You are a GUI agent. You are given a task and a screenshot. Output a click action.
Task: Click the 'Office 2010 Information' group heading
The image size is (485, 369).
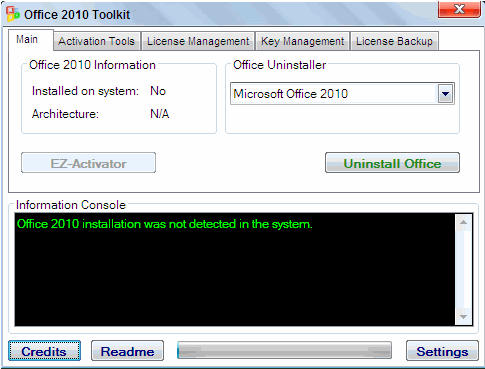(92, 65)
